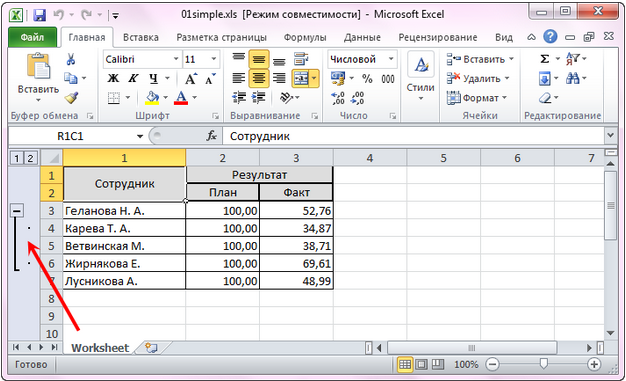Toggle center horizontal alignment
The image size is (626, 381).
259,78
